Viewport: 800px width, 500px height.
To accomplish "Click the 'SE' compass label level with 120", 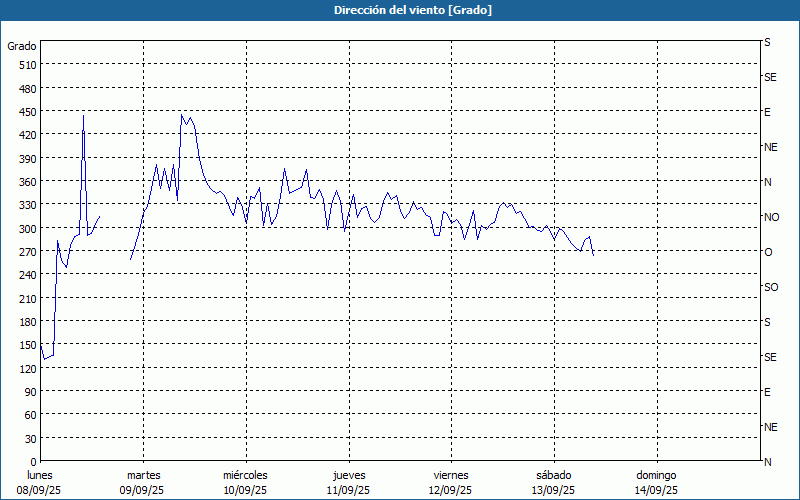I will point(770,357).
